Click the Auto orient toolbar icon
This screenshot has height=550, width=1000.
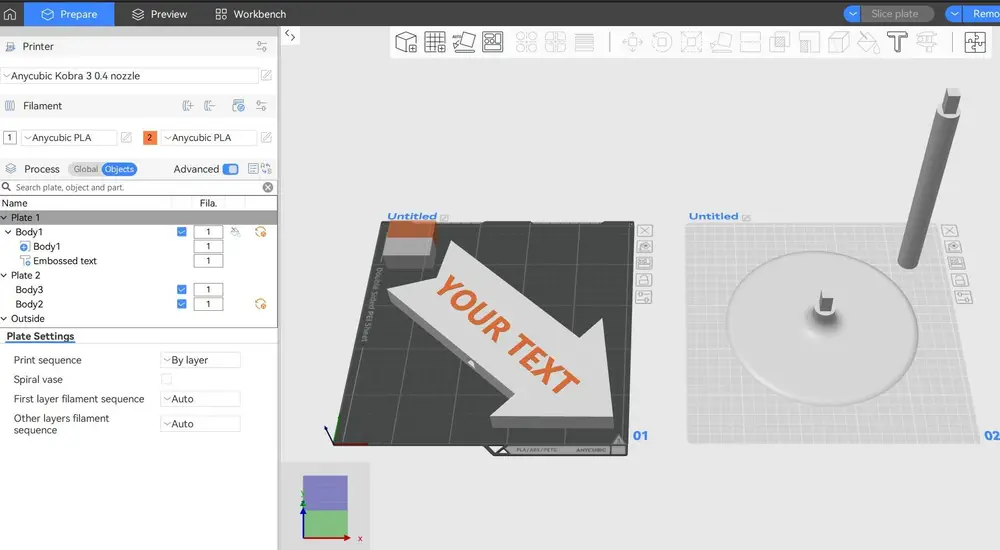click(464, 42)
